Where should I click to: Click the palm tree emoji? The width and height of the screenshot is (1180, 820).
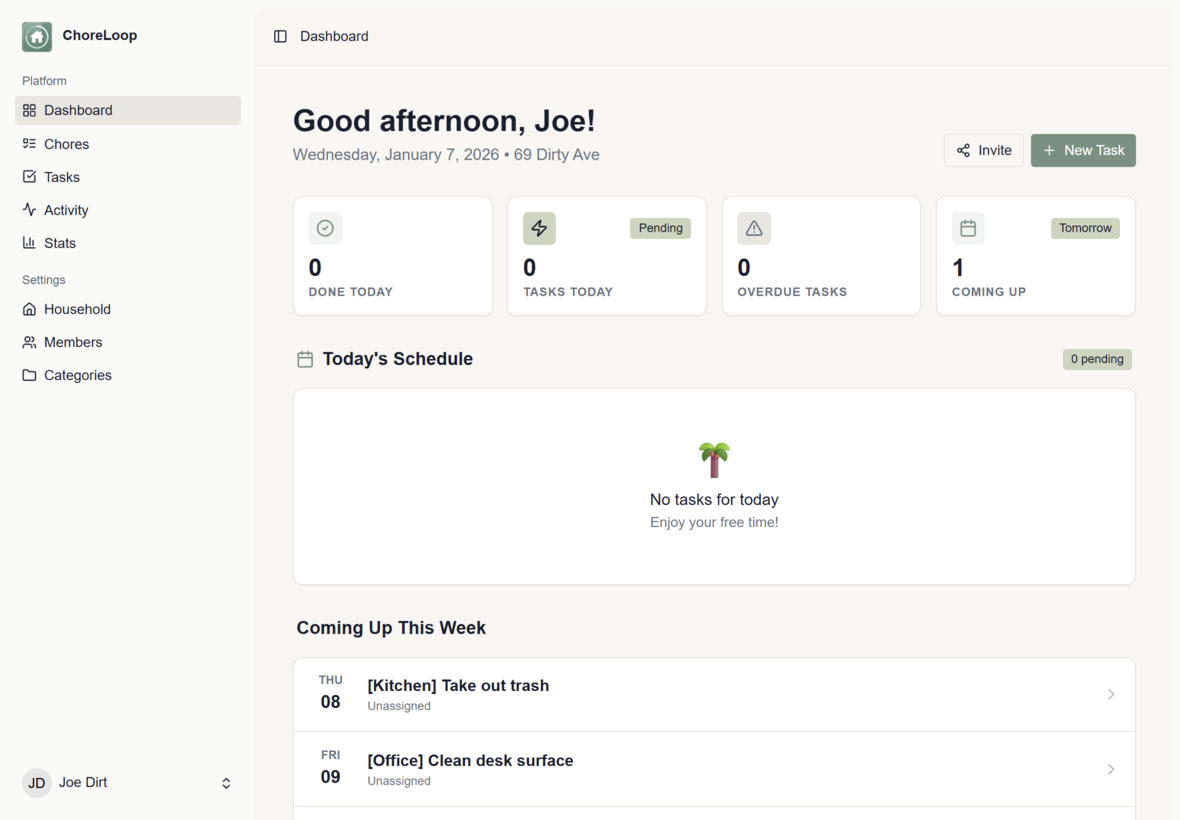pos(714,460)
